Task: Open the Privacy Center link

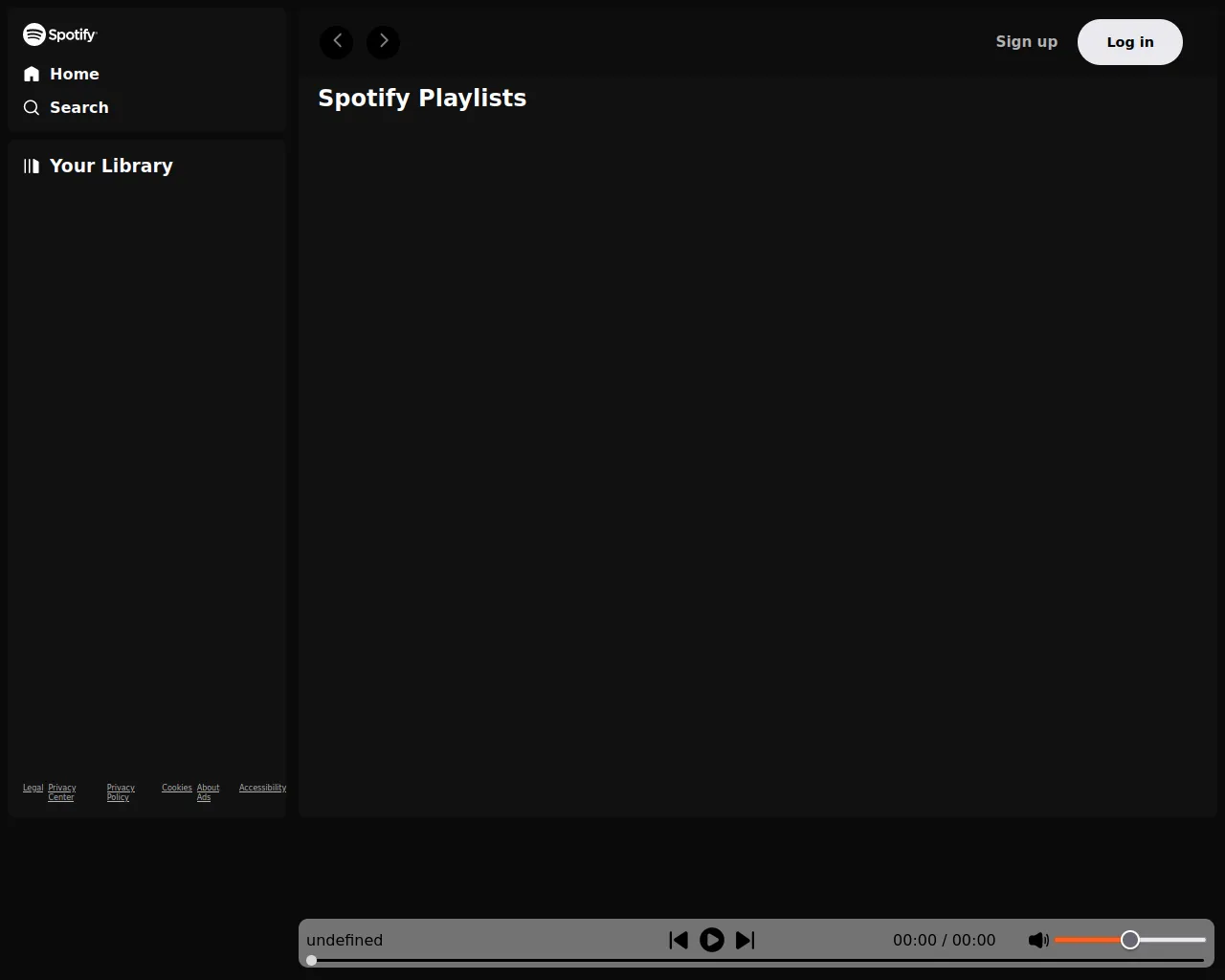Action: point(62,792)
